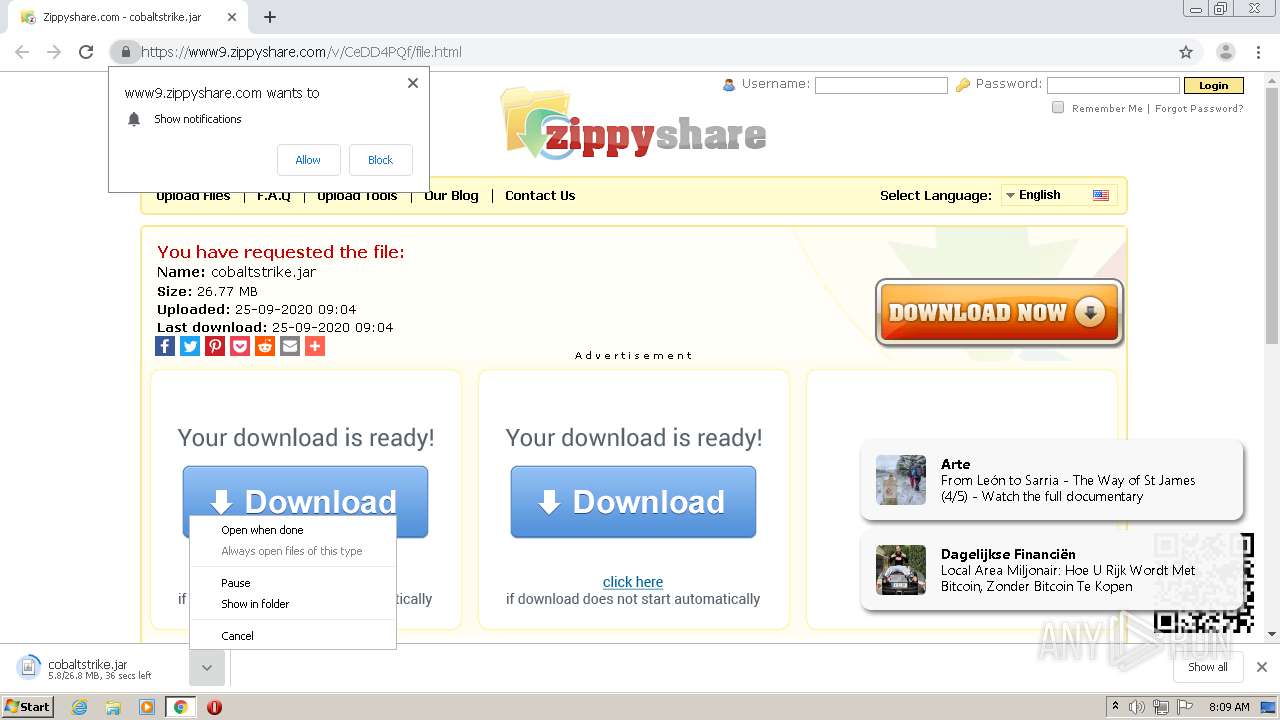Open the F.A.Q page
The image size is (1280, 720).
coord(273,196)
